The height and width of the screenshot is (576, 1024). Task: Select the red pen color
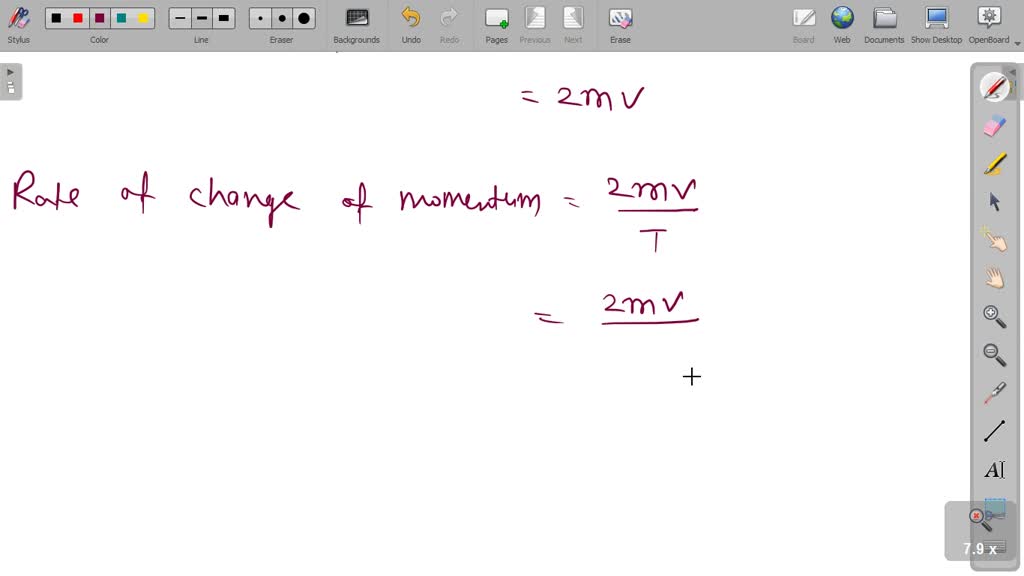click(x=78, y=18)
